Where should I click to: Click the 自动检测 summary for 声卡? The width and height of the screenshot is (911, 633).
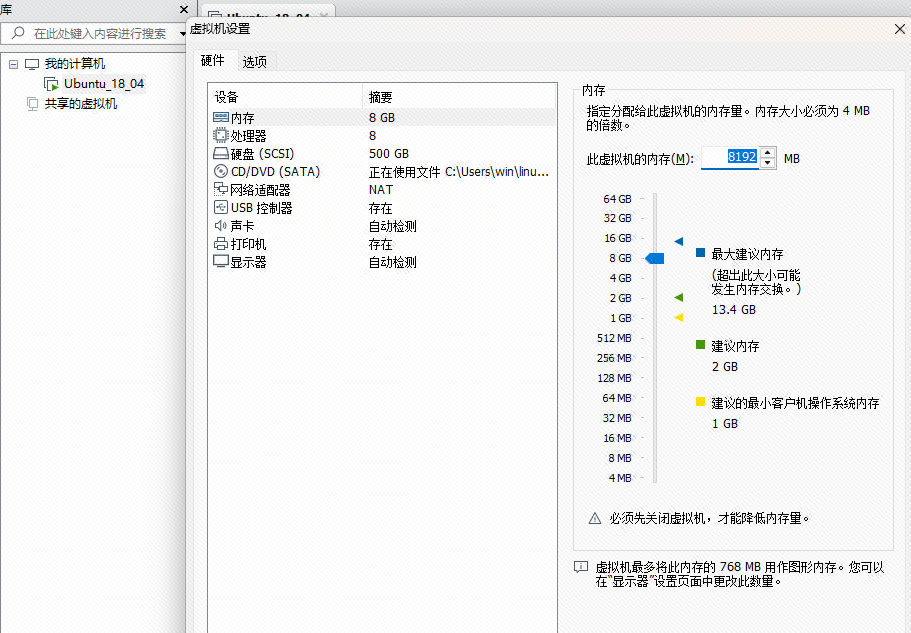tap(392, 226)
